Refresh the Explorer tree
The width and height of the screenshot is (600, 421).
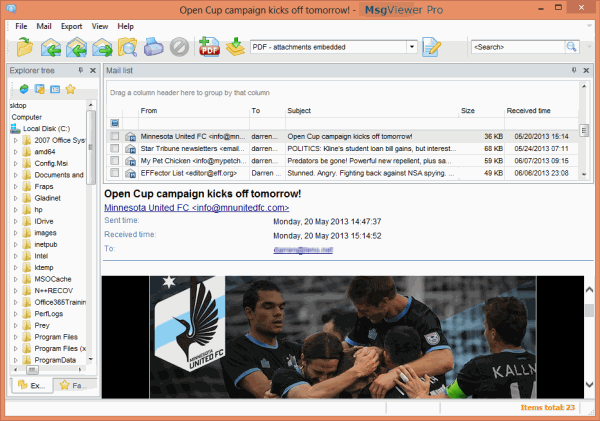click(x=24, y=89)
